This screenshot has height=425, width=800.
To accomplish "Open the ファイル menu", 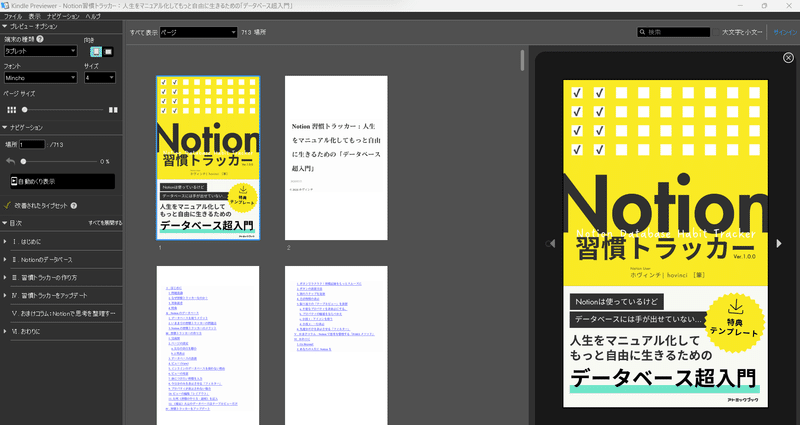I will [13, 16].
